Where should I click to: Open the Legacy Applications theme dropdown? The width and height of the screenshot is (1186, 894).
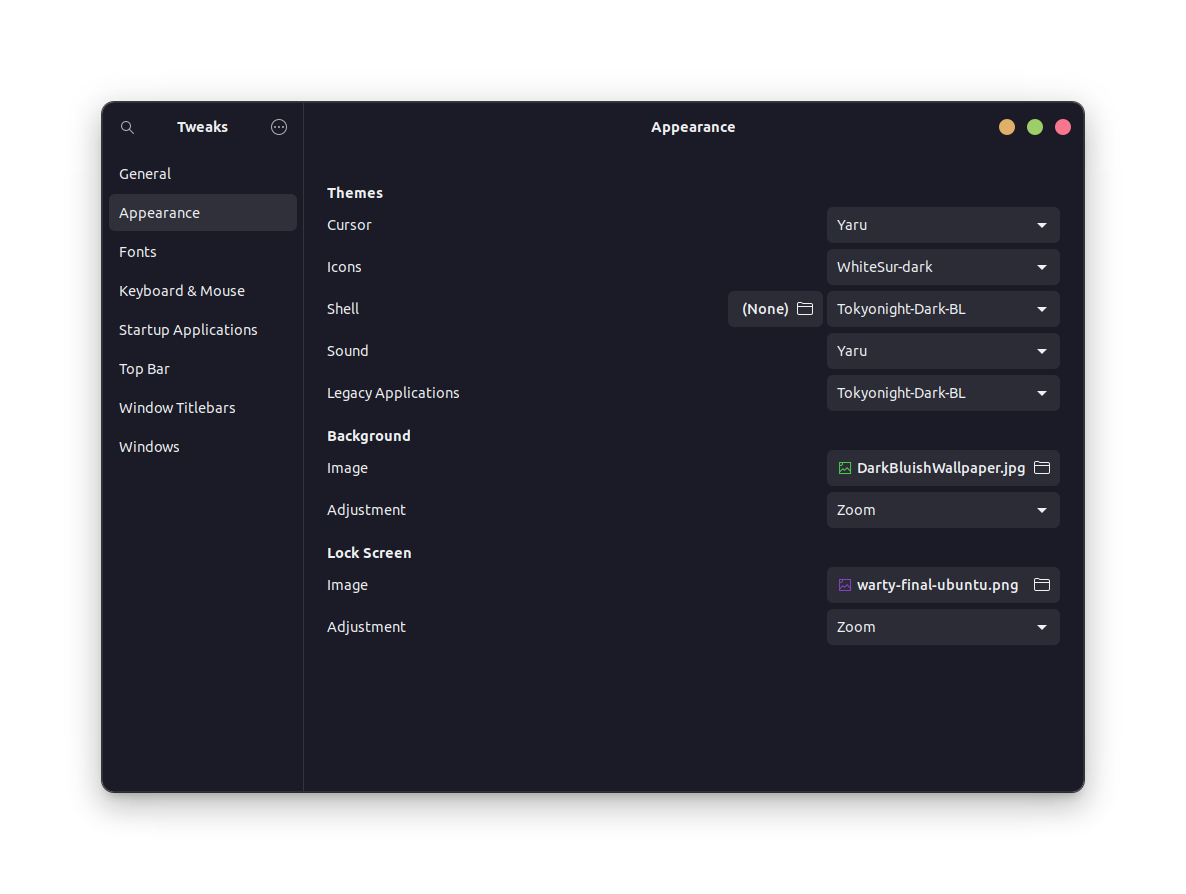click(x=942, y=393)
